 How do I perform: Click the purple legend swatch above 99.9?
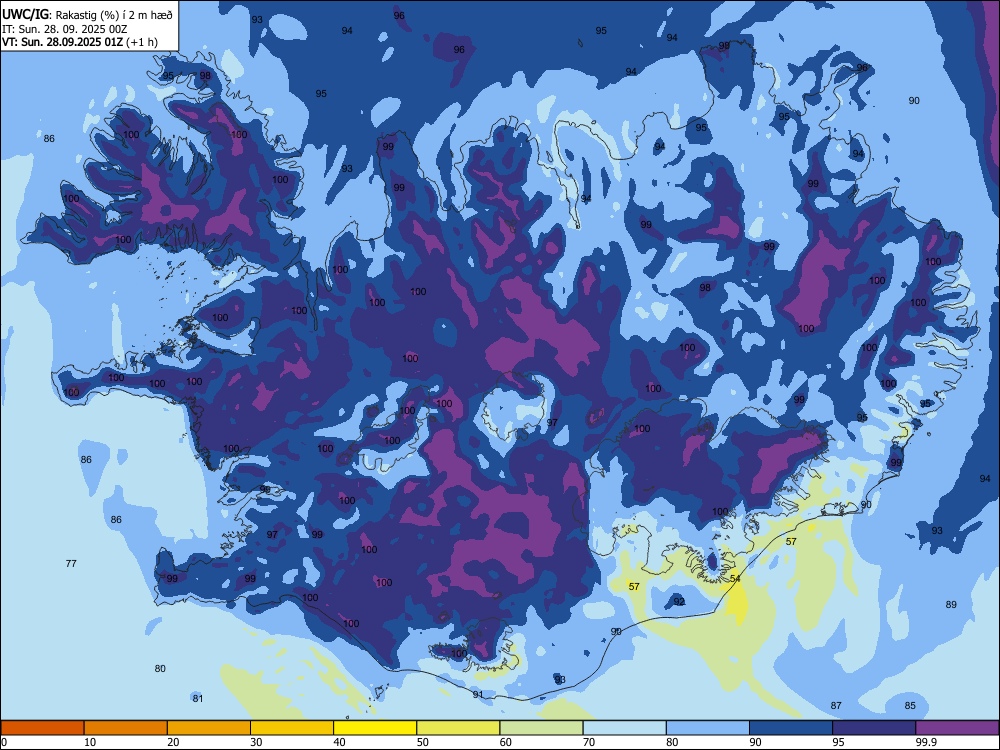[957, 728]
